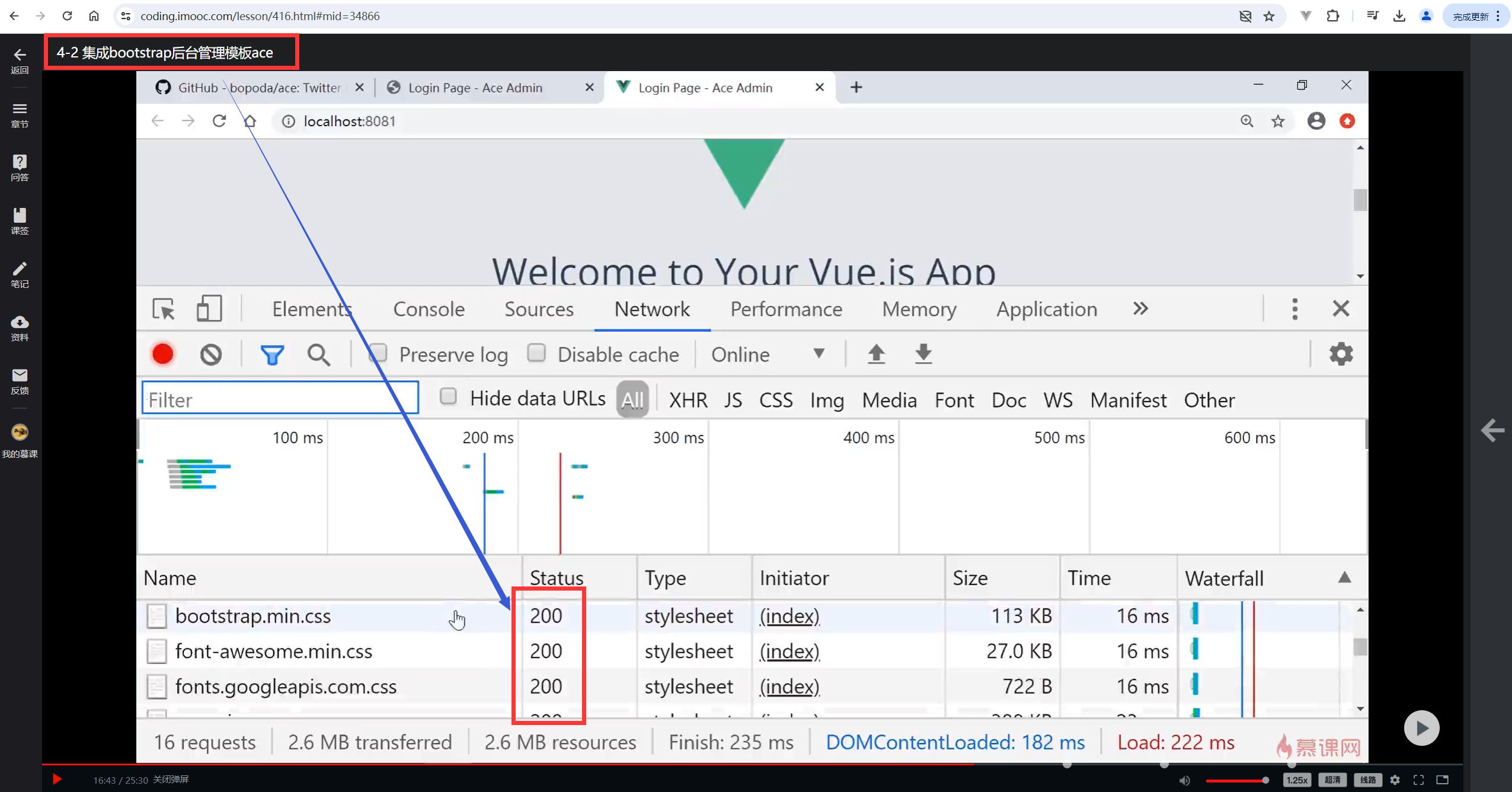Enable the Disable cache checkbox
The image size is (1512, 792).
(536, 353)
